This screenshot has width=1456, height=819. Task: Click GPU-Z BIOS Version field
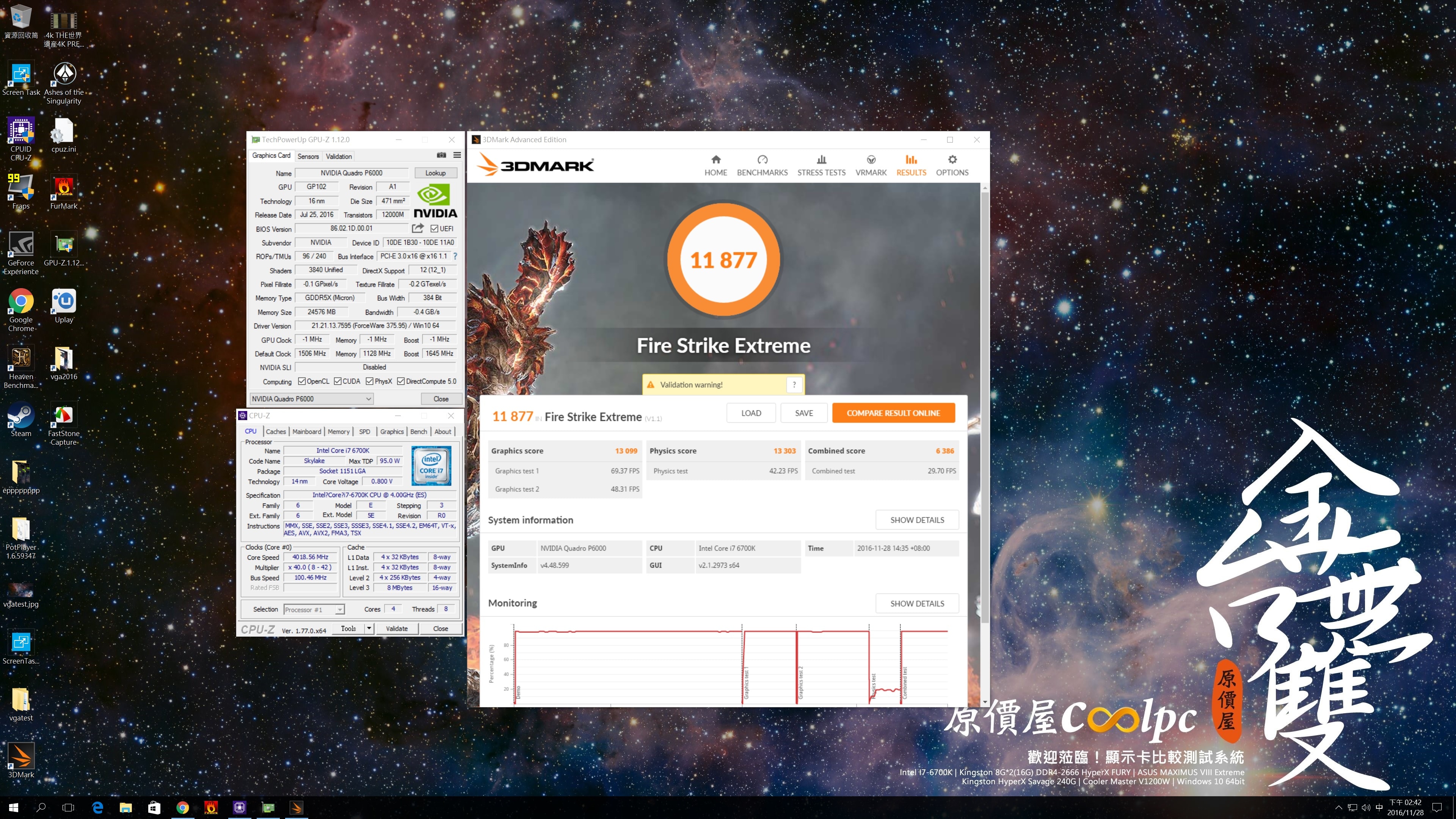click(x=351, y=228)
